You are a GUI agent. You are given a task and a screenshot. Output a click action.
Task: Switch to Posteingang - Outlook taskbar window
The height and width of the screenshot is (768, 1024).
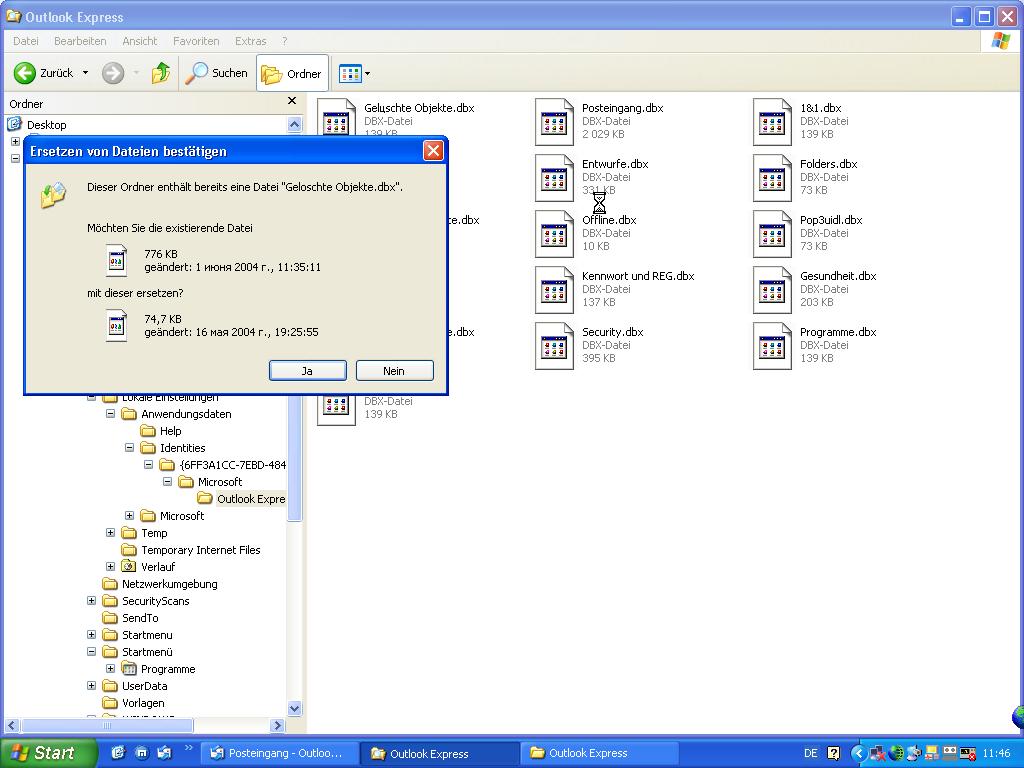(x=280, y=754)
